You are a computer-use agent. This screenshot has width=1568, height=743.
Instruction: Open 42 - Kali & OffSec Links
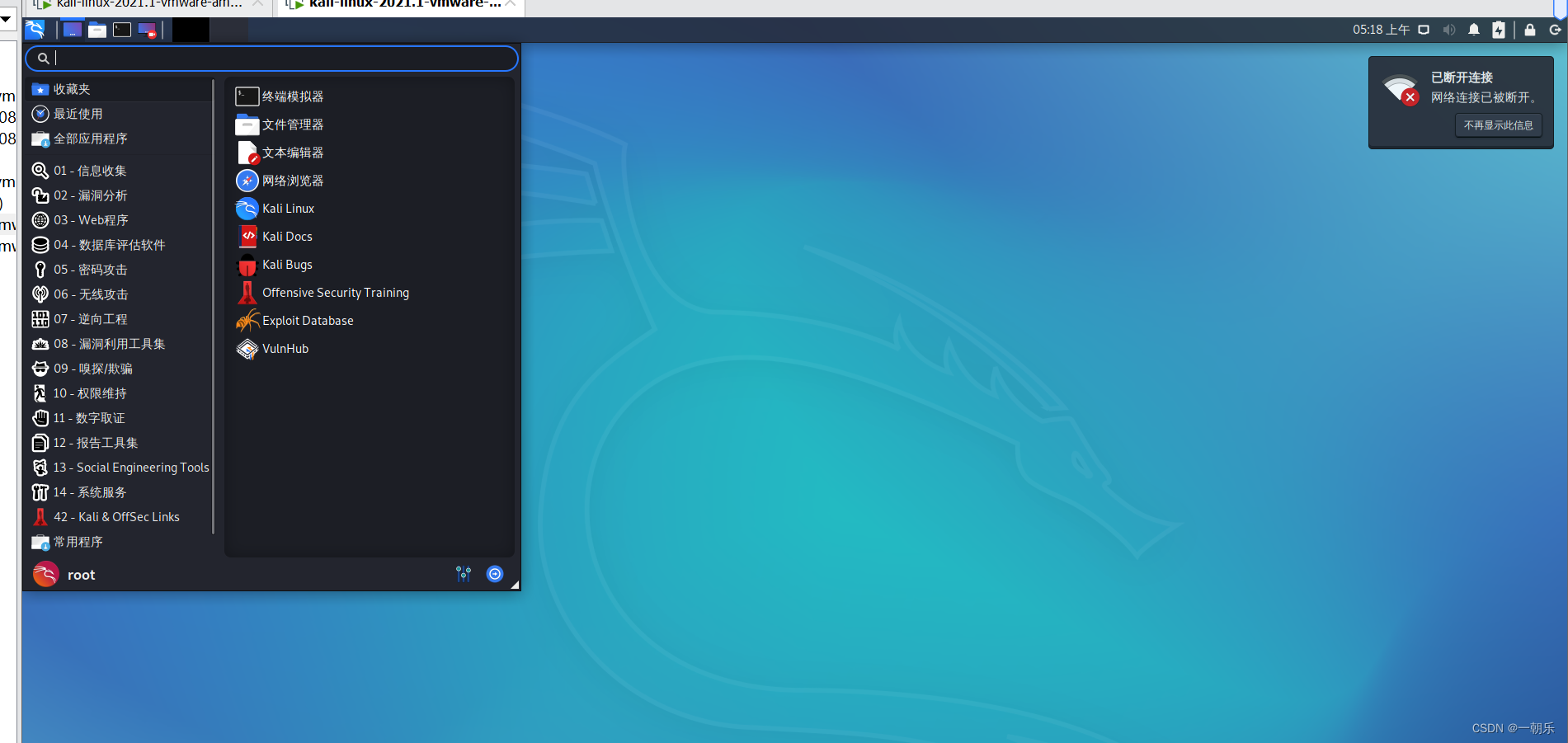120,517
